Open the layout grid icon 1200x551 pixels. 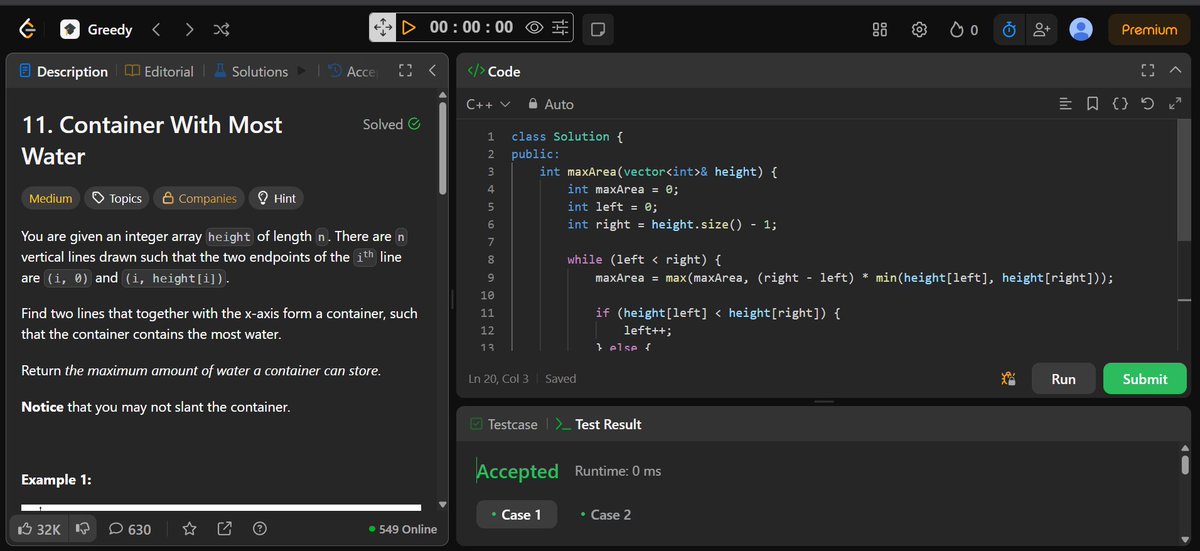pos(880,30)
